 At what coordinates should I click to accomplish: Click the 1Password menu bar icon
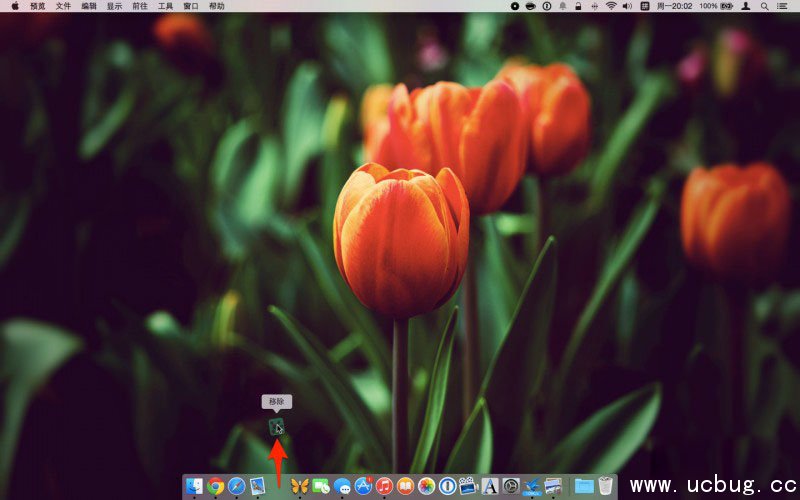pyautogui.click(x=546, y=6)
